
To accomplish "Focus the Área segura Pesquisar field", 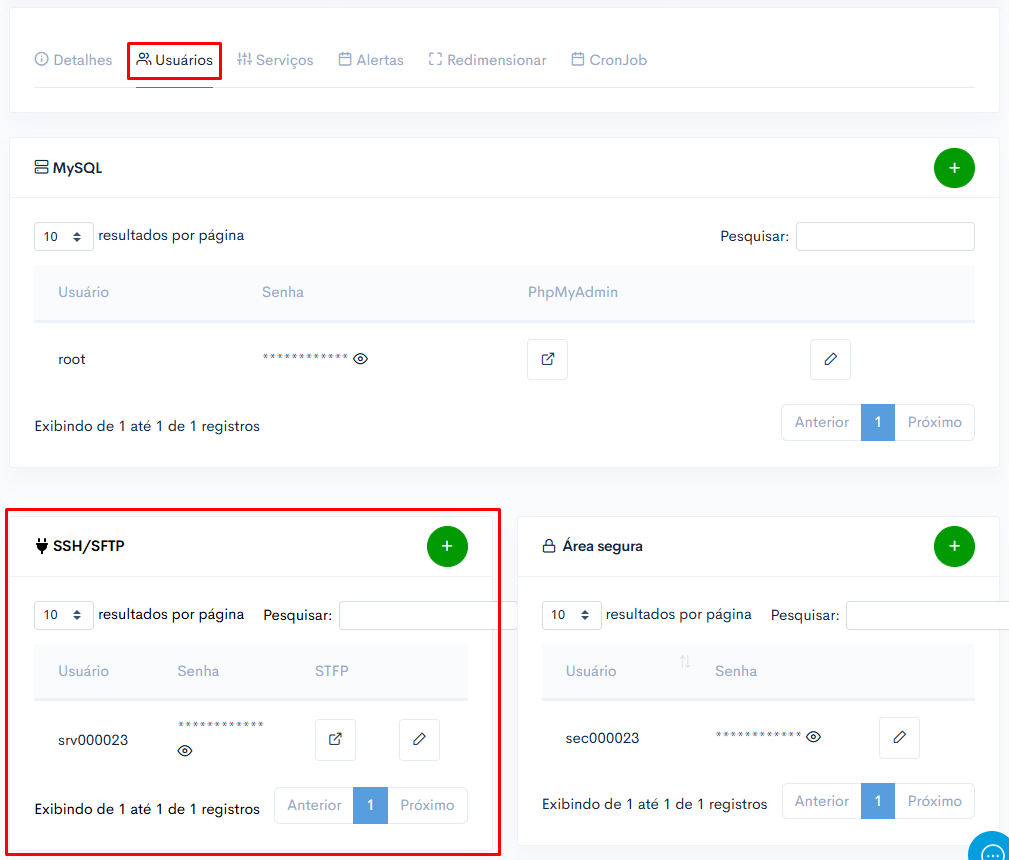I will coord(927,615).
